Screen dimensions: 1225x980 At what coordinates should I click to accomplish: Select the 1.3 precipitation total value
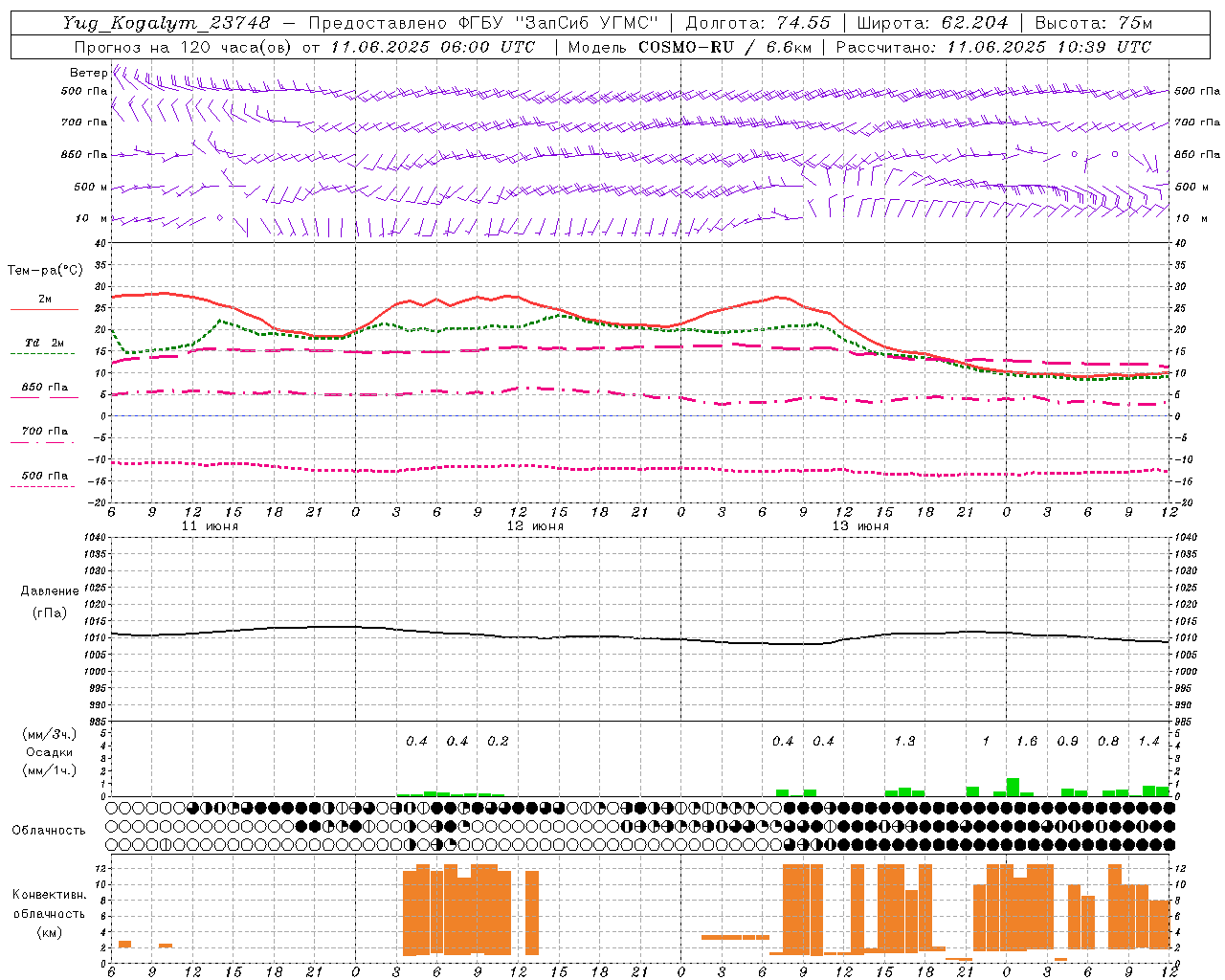[904, 741]
